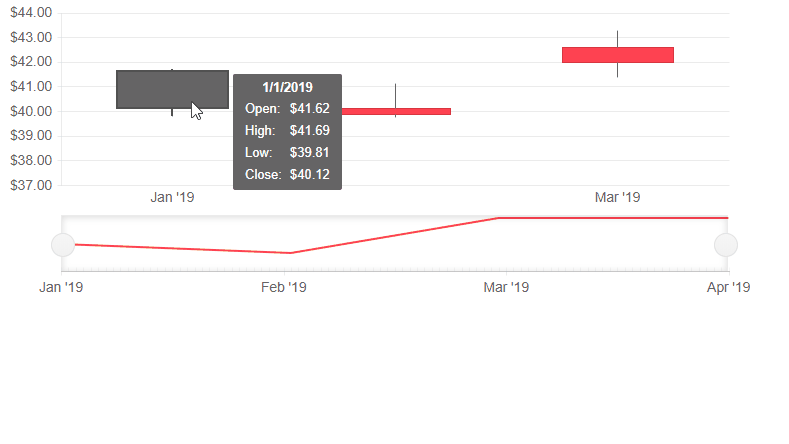Click the Jan '19 main chart label
This screenshot has height=444, width=789.
[172, 197]
